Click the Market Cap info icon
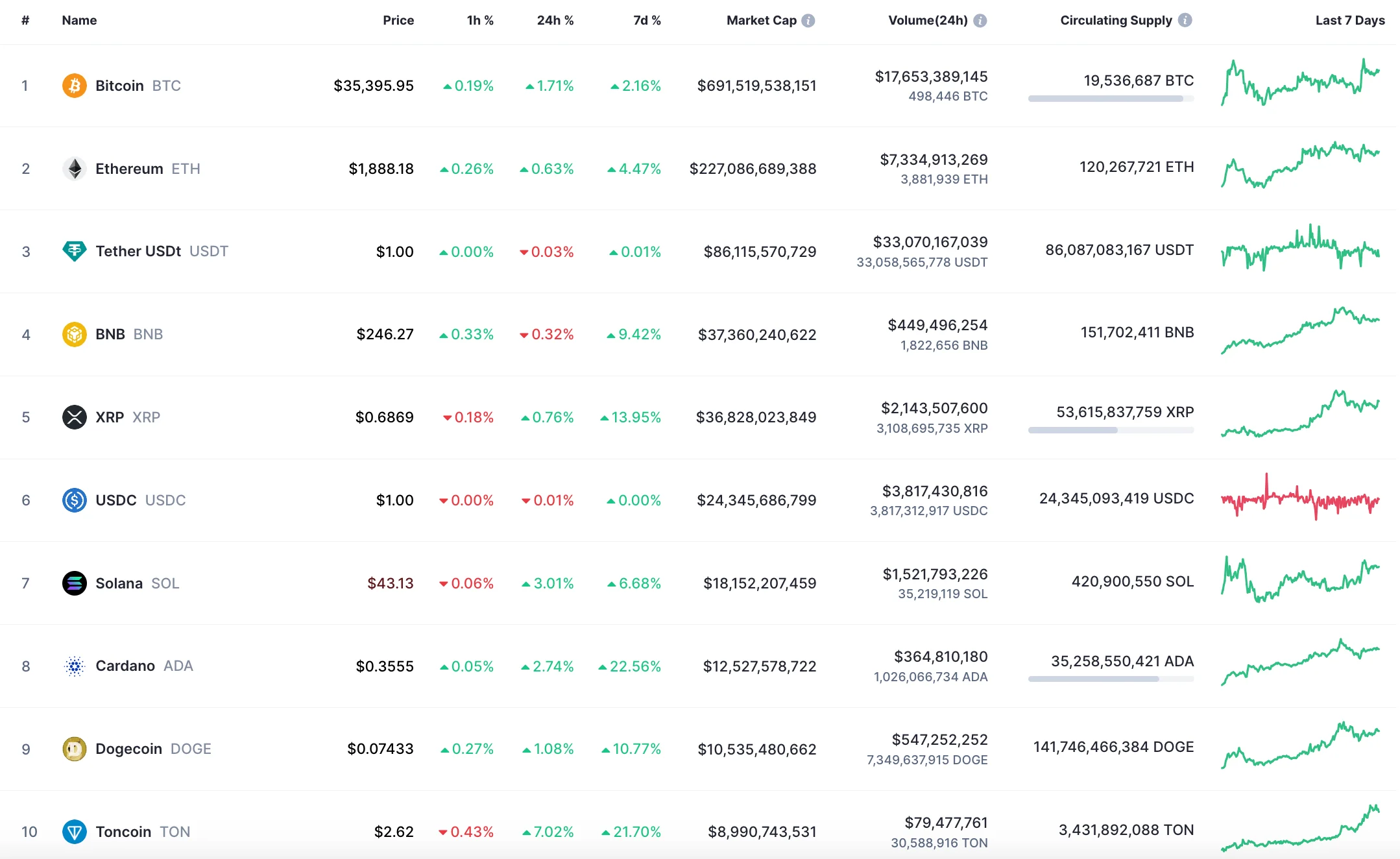Screen dimensions: 1400x859 pyautogui.click(x=808, y=21)
